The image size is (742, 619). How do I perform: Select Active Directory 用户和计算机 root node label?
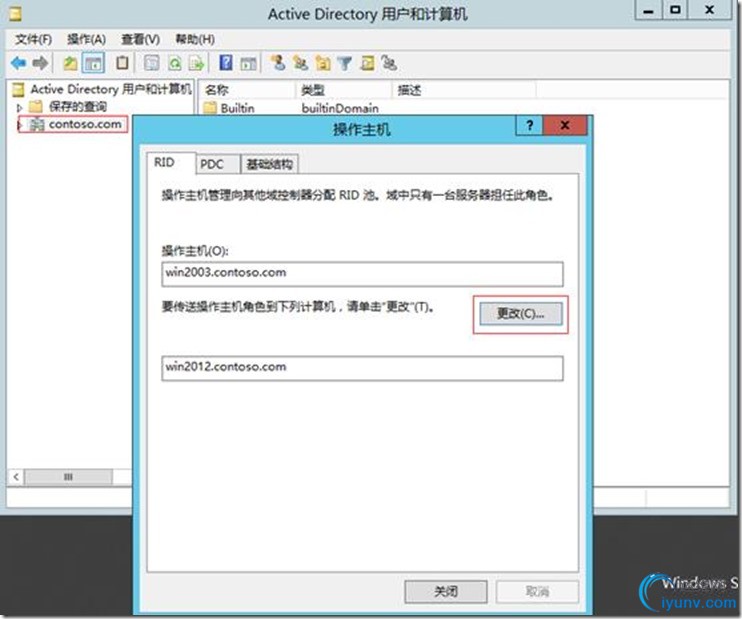[x=111, y=89]
